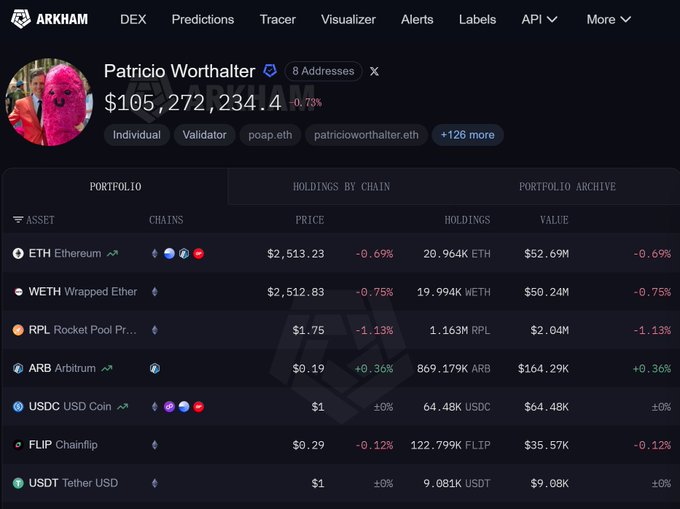Open the USDC USD Coin asset link

pyautogui.click(x=70, y=406)
